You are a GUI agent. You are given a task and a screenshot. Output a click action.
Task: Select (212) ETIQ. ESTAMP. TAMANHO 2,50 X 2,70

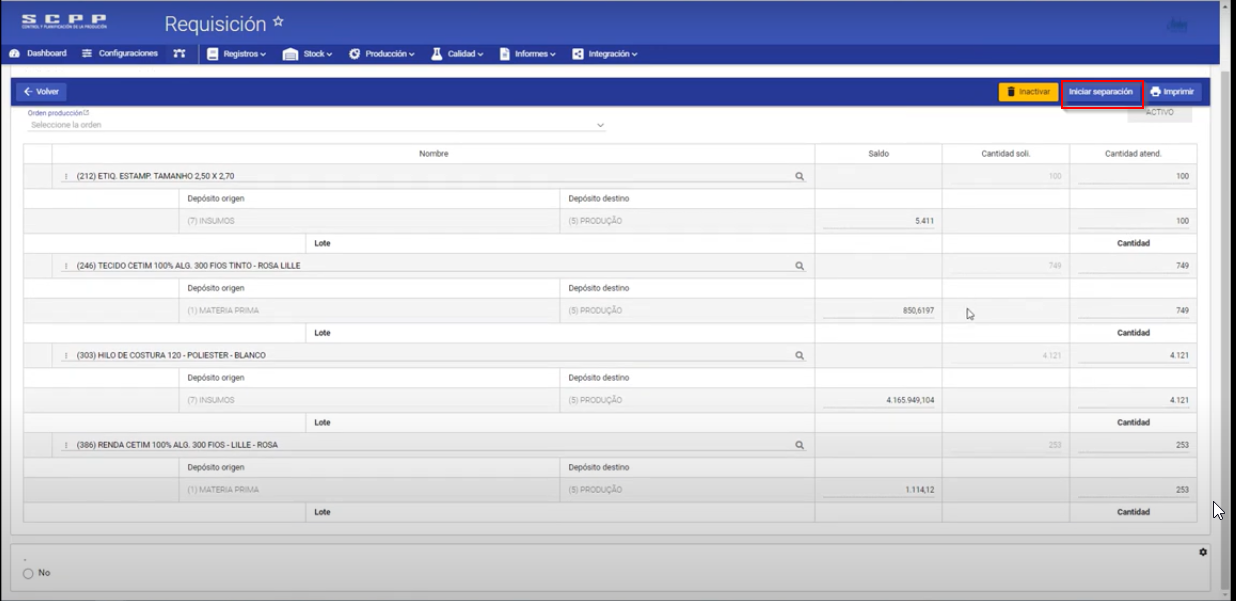pos(155,176)
